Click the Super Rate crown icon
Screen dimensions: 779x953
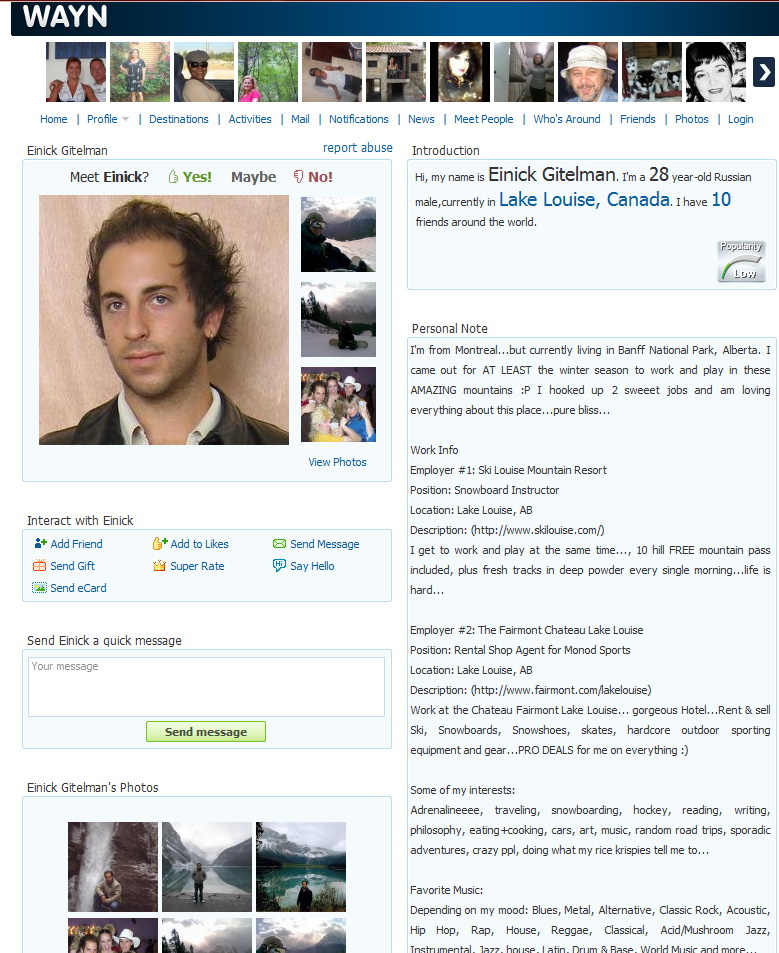click(159, 566)
